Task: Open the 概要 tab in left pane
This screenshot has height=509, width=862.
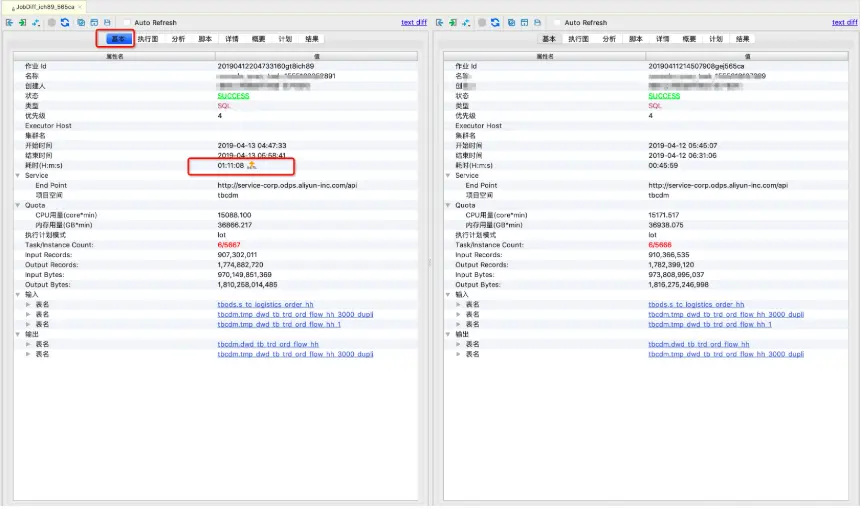Action: 258,39
